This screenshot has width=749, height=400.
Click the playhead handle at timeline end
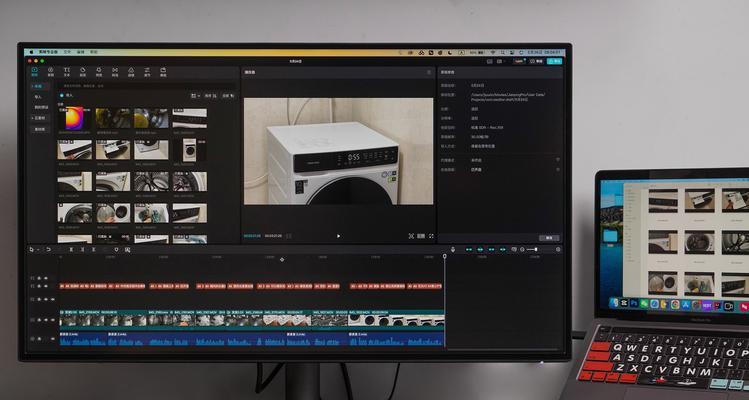pyautogui.click(x=445, y=256)
